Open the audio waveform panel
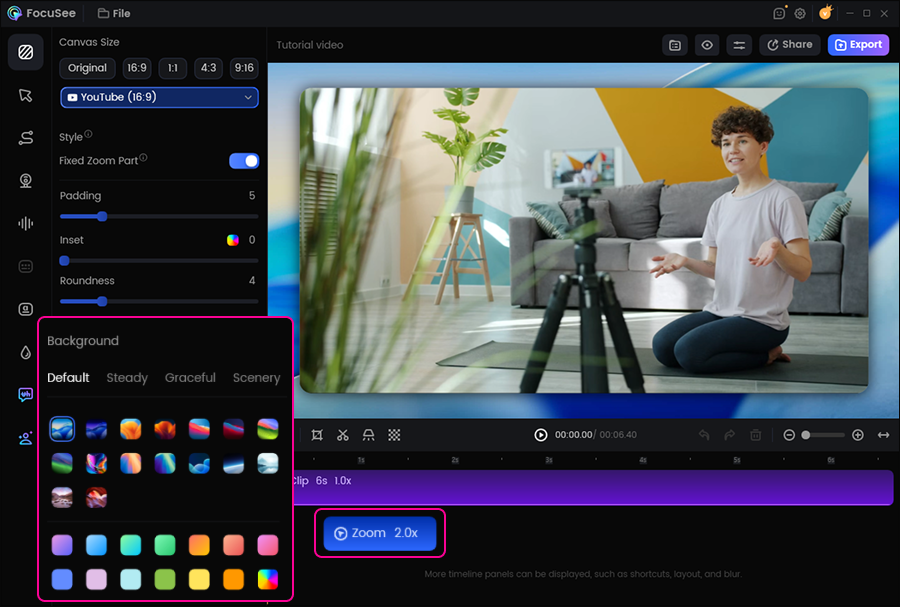The image size is (900, 607). pos(25,223)
